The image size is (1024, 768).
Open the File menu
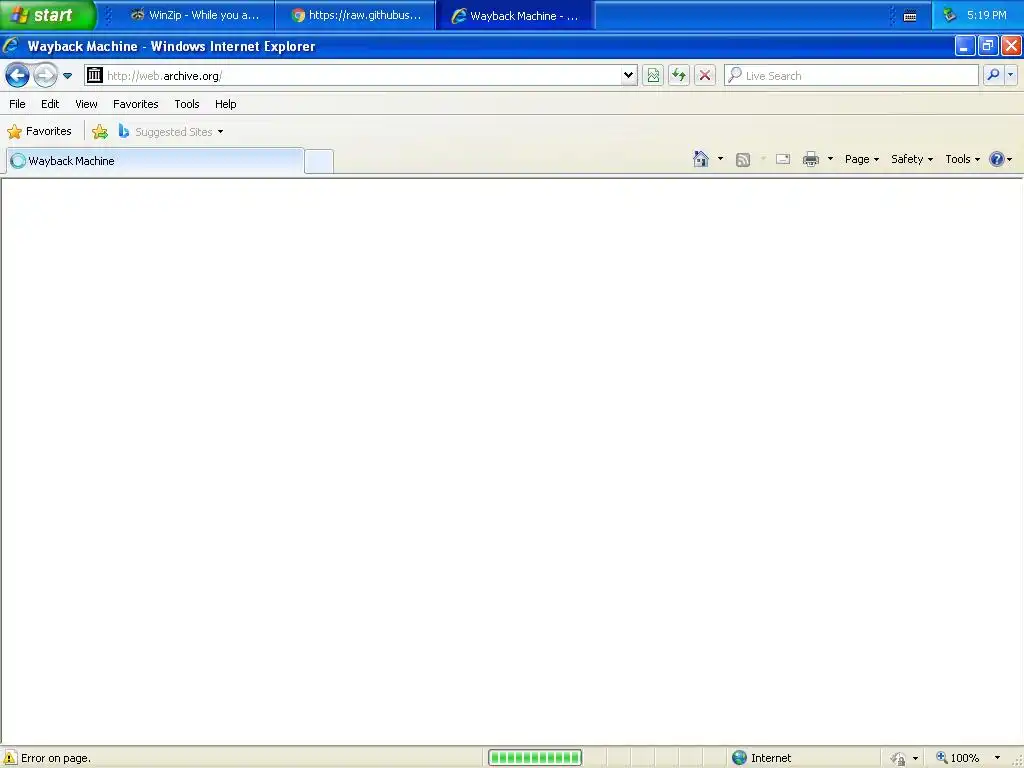17,104
